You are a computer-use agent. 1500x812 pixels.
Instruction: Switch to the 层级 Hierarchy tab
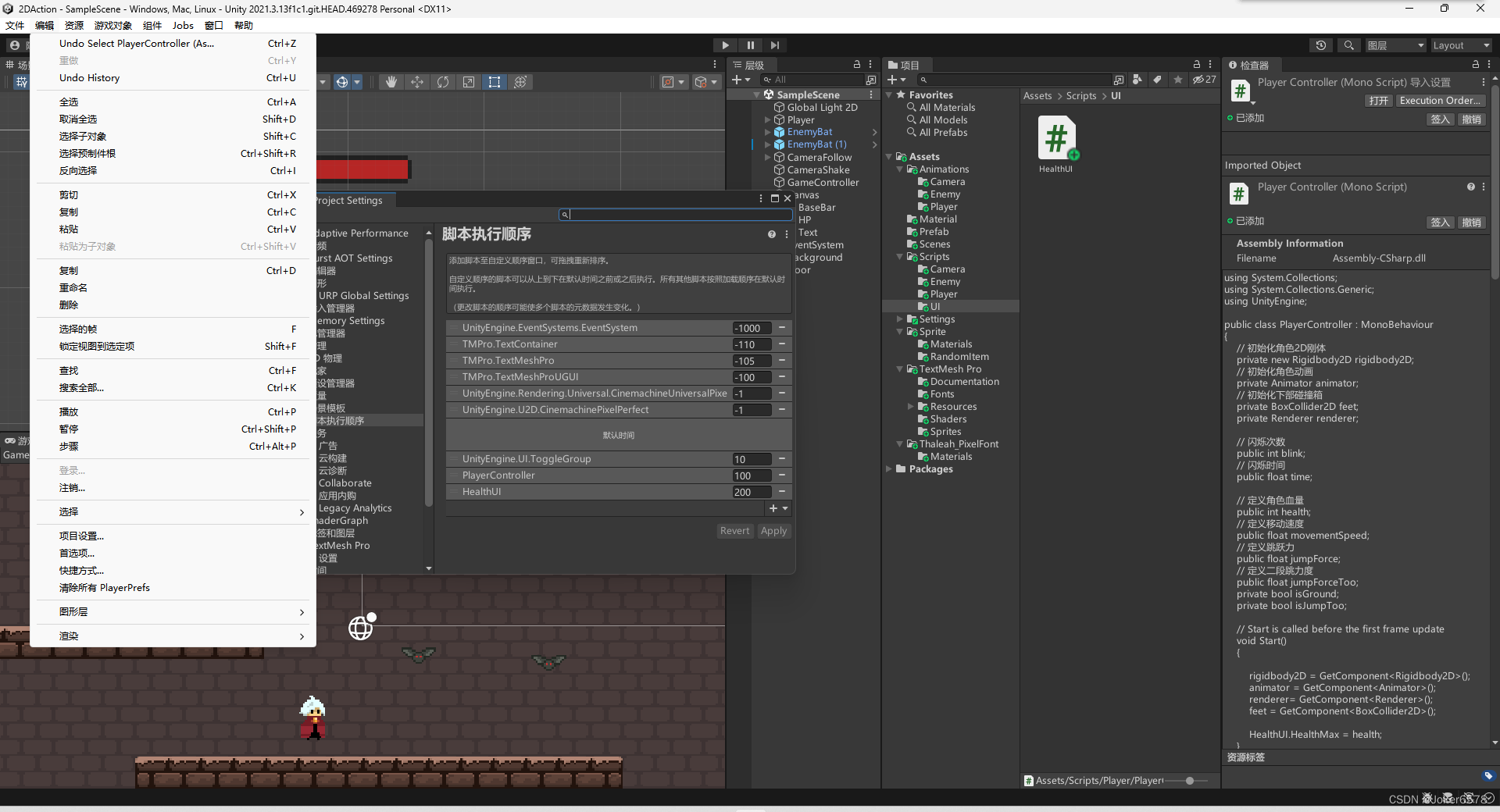click(x=753, y=65)
